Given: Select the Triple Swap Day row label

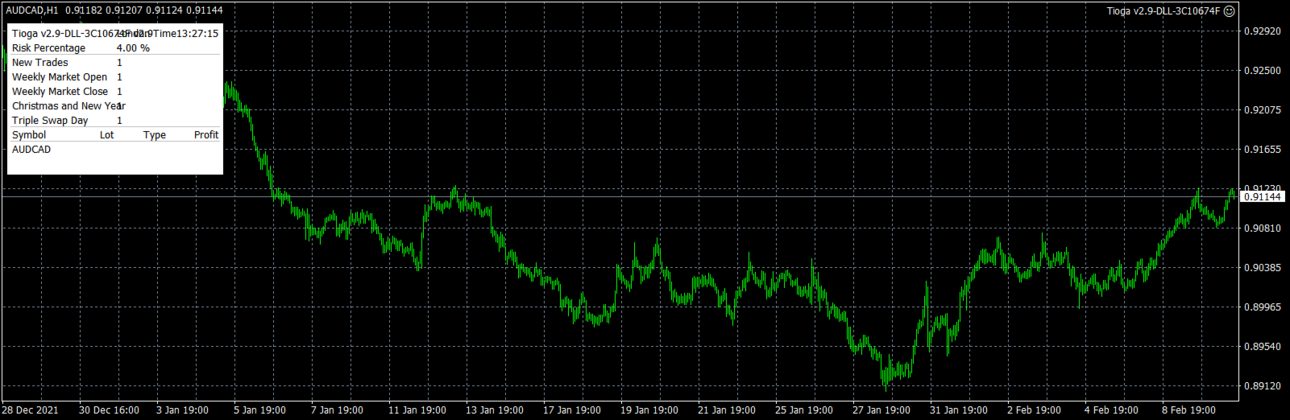Looking at the screenshot, I should click(50, 120).
